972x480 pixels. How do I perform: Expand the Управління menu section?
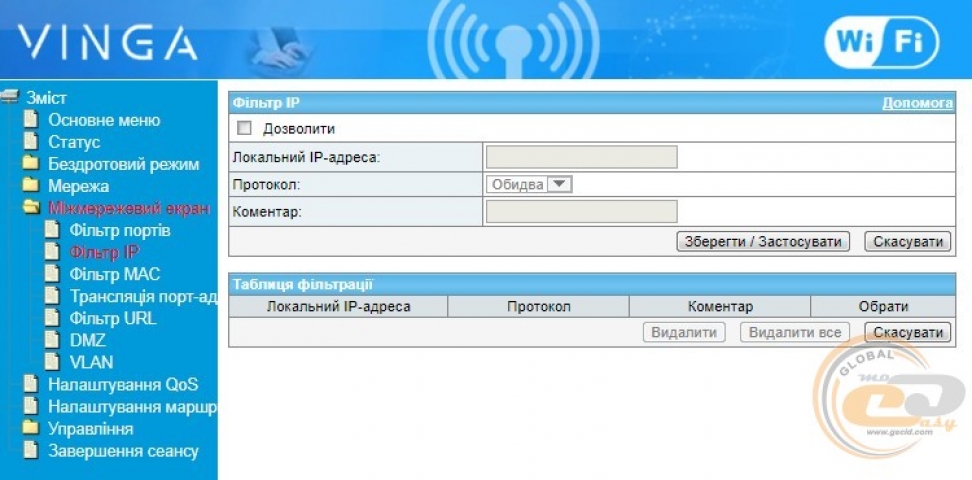91,429
